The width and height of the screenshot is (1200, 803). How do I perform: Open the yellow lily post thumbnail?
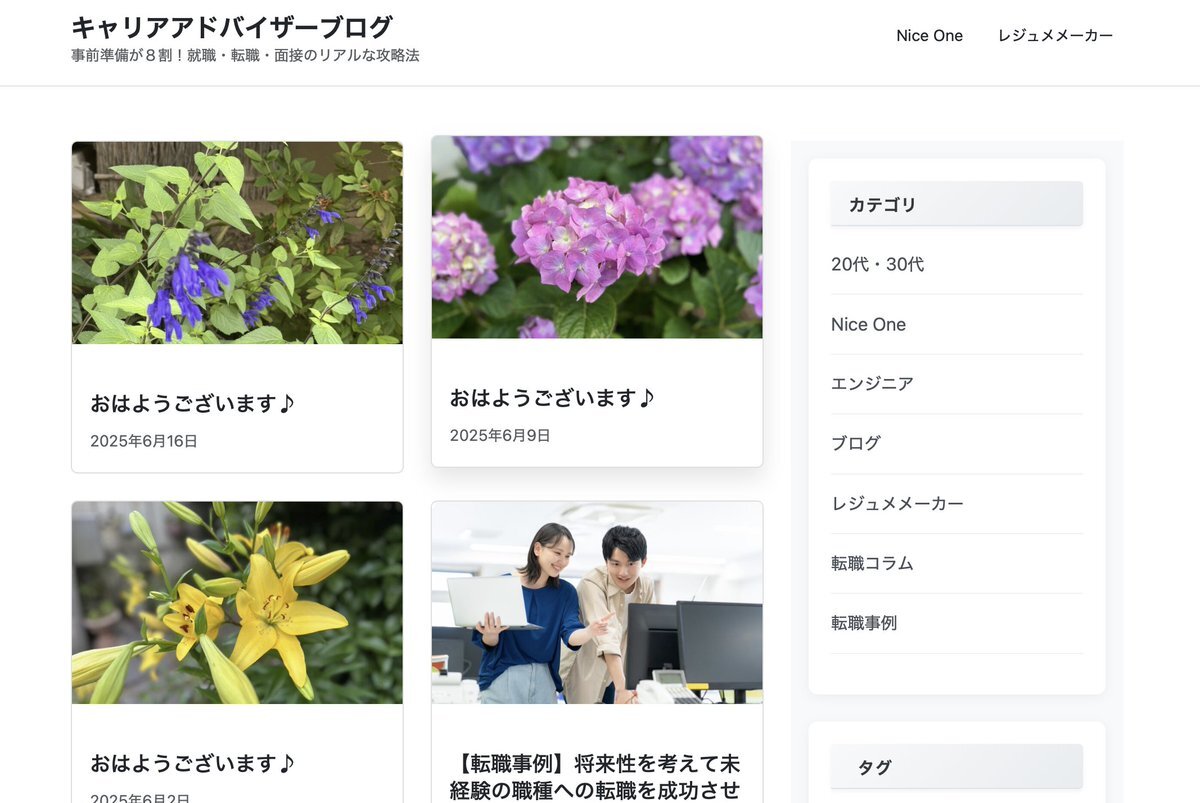(x=237, y=603)
